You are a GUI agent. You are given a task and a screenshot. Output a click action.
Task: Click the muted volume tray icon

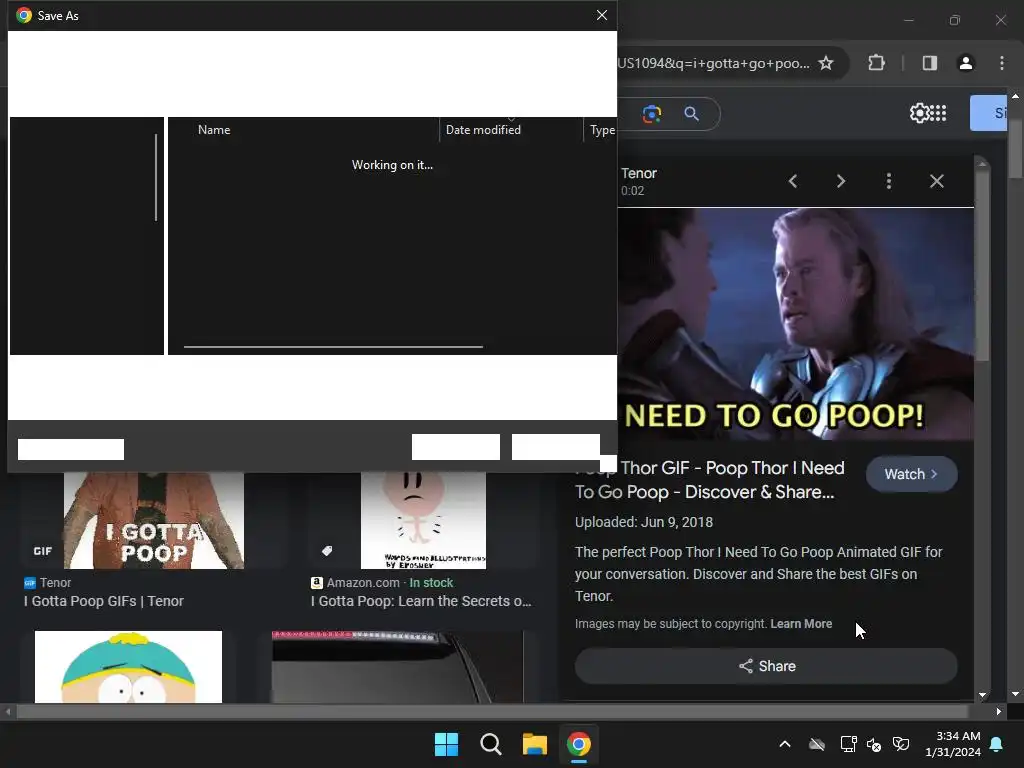pyautogui.click(x=874, y=744)
